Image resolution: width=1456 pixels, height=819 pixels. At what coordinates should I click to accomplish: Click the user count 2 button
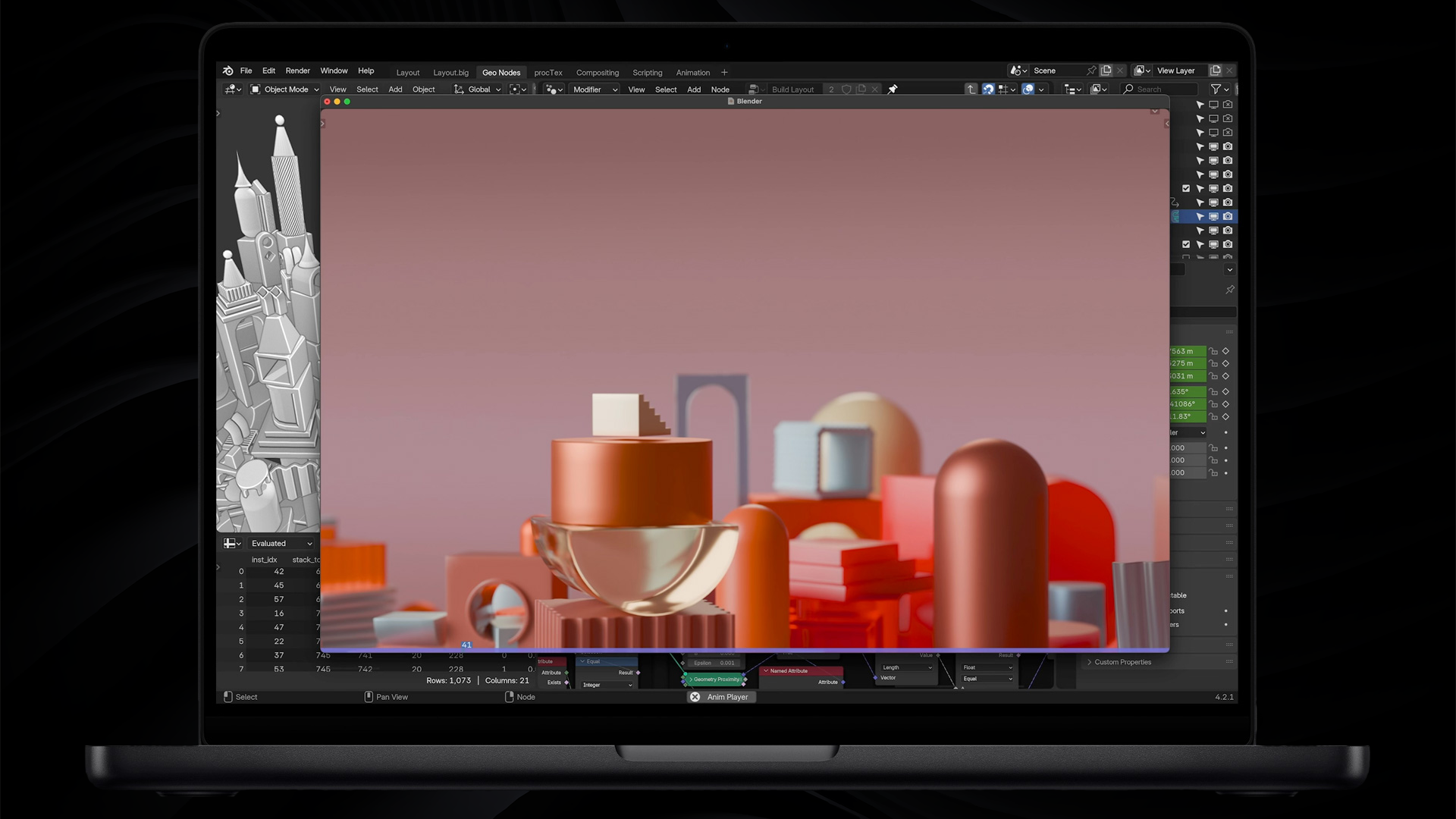[831, 89]
